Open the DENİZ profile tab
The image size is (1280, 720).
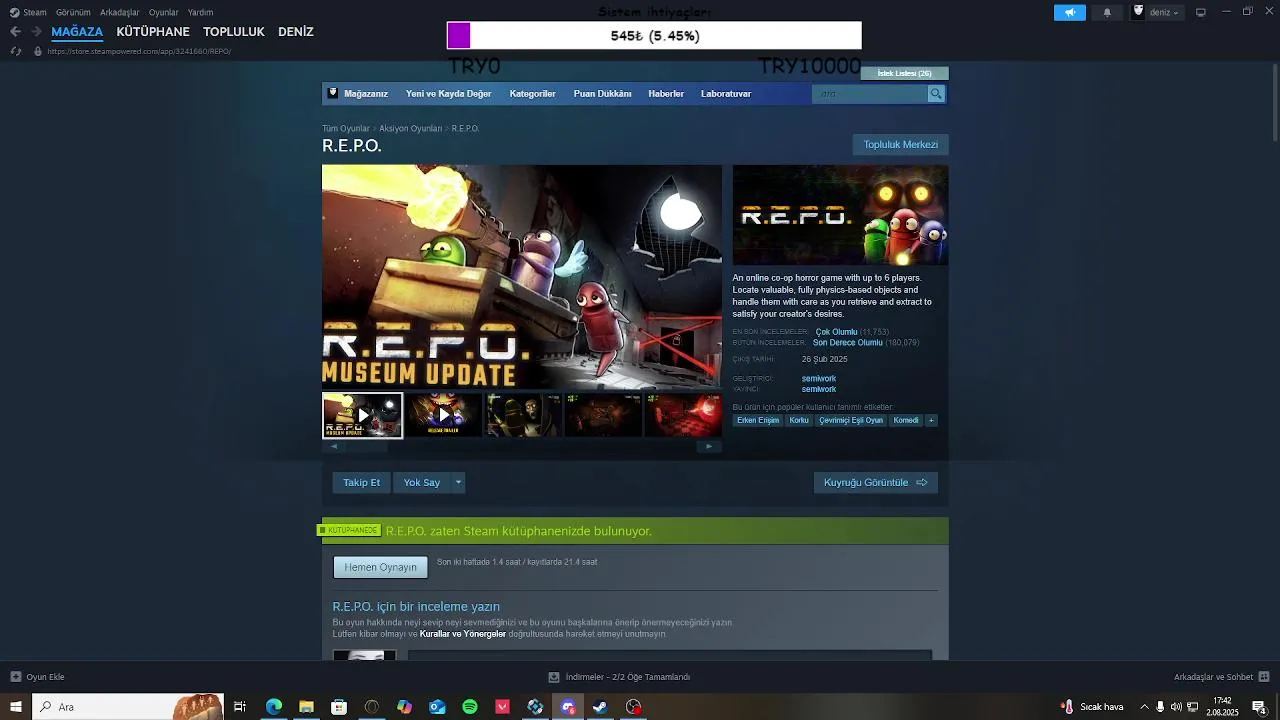pyautogui.click(x=296, y=31)
